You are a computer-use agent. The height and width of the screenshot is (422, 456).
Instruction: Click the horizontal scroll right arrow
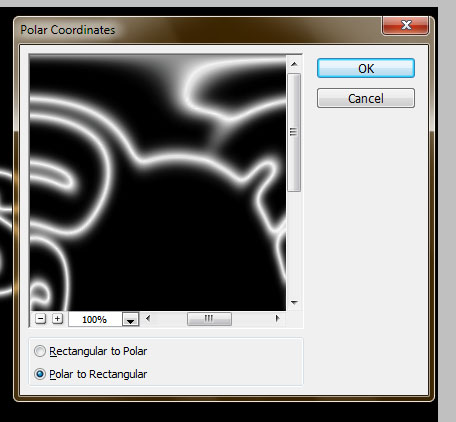point(277,319)
